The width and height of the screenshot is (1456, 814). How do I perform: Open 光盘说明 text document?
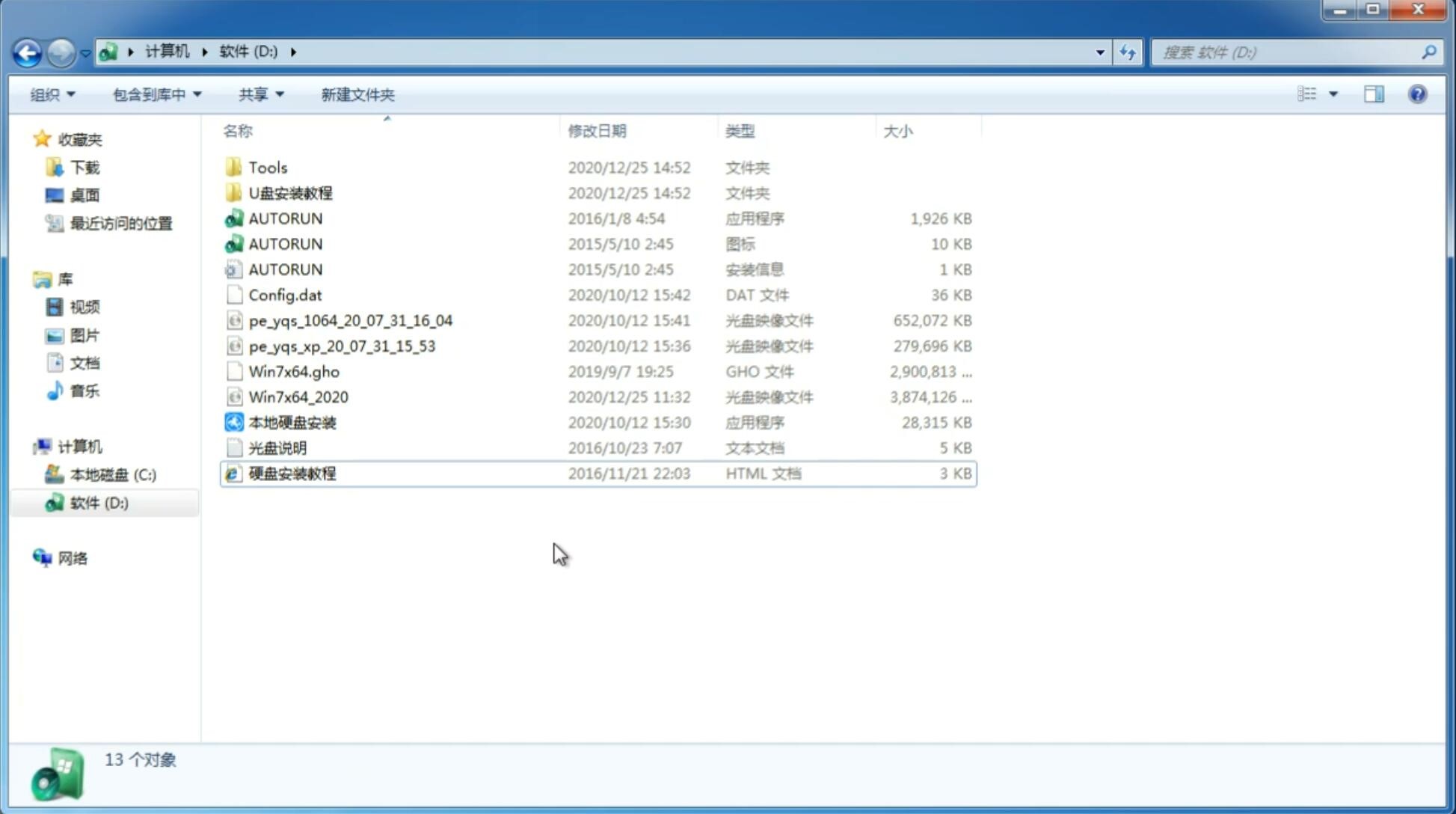point(277,447)
